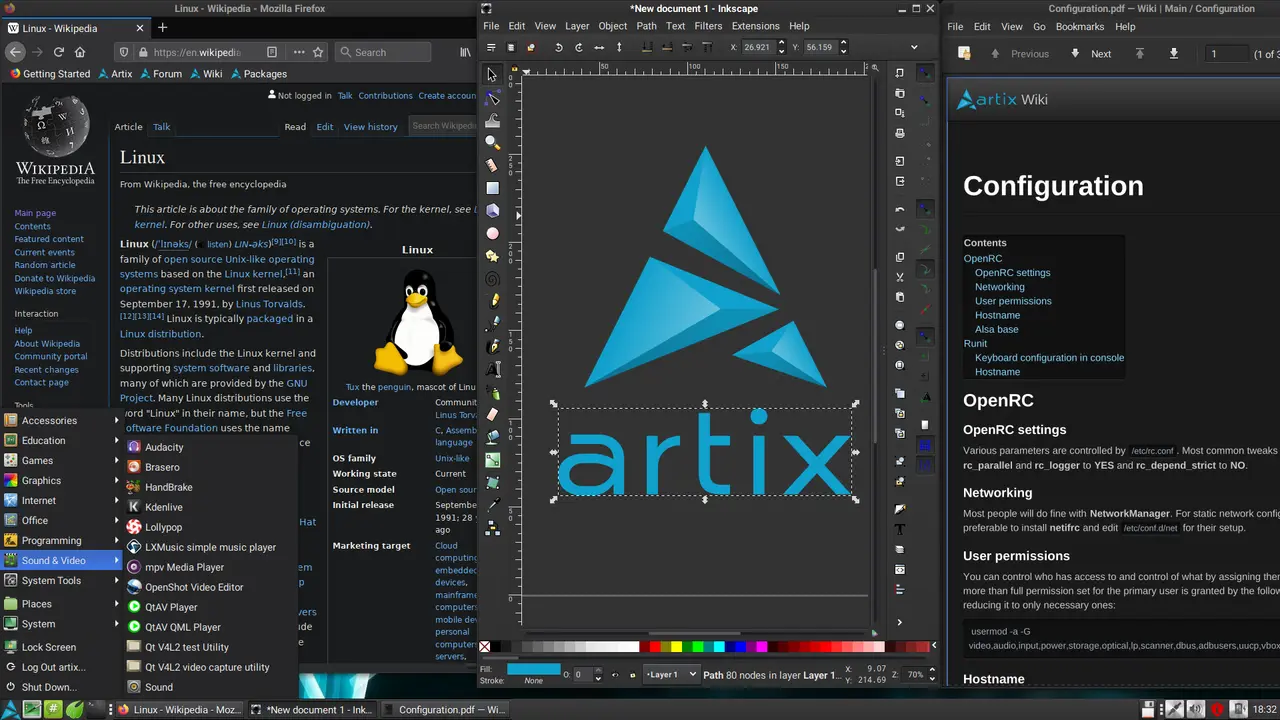The width and height of the screenshot is (1280, 720).
Task: Click Shut Down in the start menu
Action: 61,687
